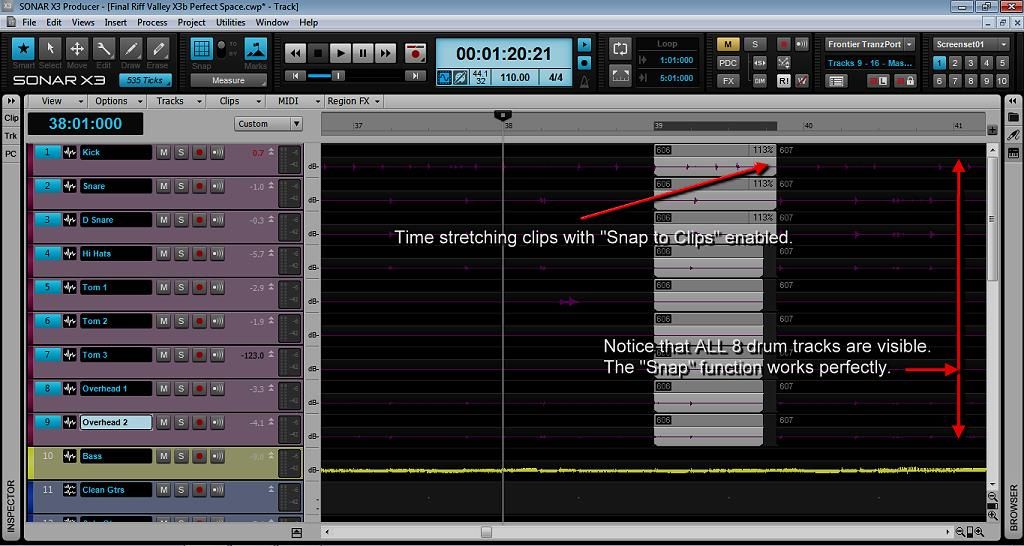Open the Process menu
The image size is (1024, 546).
[x=152, y=22]
